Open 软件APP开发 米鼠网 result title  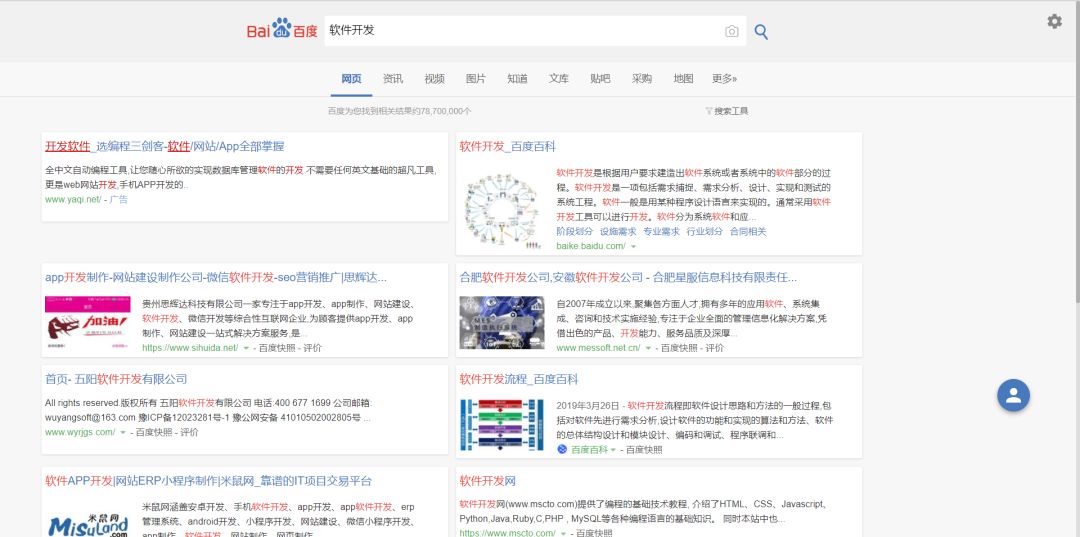pyautogui.click(x=208, y=481)
